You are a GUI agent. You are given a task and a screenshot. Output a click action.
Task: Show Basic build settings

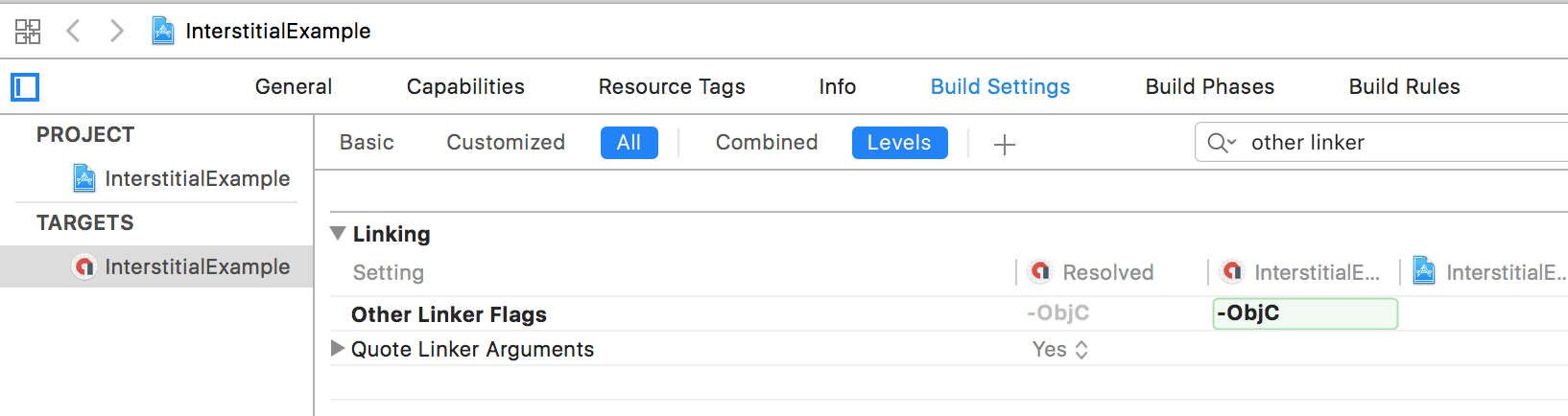pyautogui.click(x=367, y=143)
